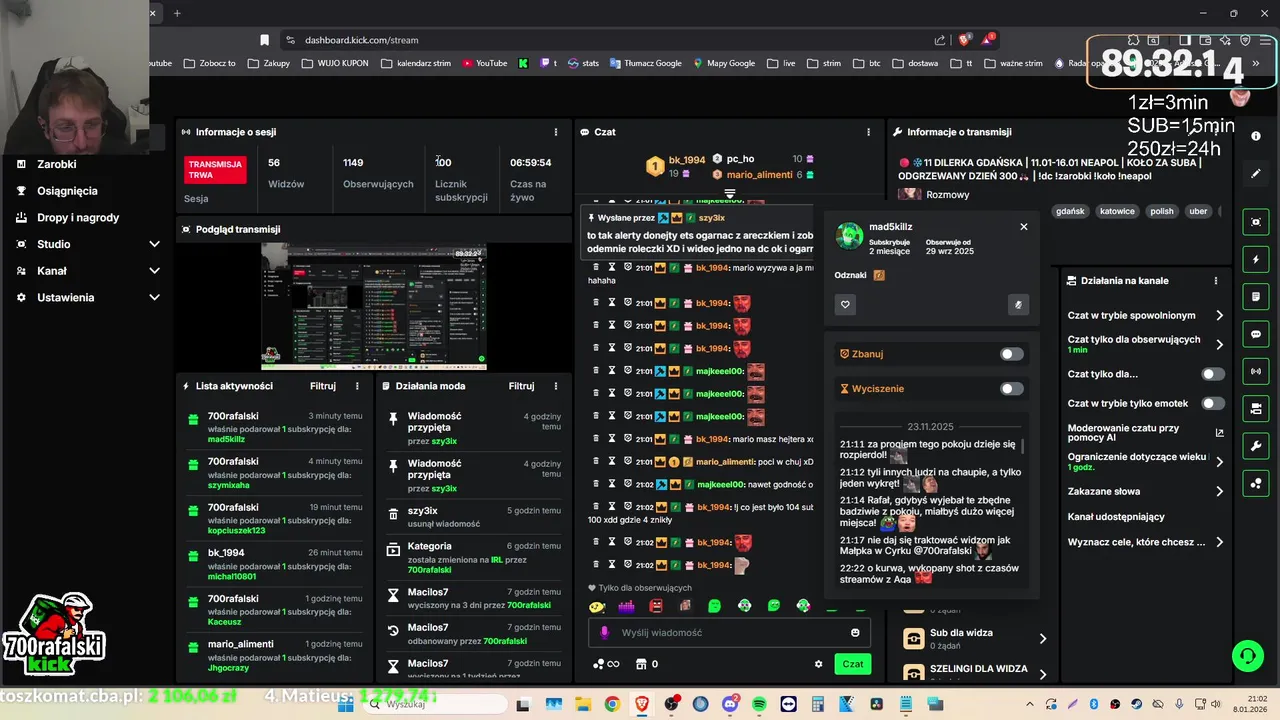The height and width of the screenshot is (720, 1280).
Task: Click the green Czat send button
Action: pyautogui.click(x=852, y=664)
